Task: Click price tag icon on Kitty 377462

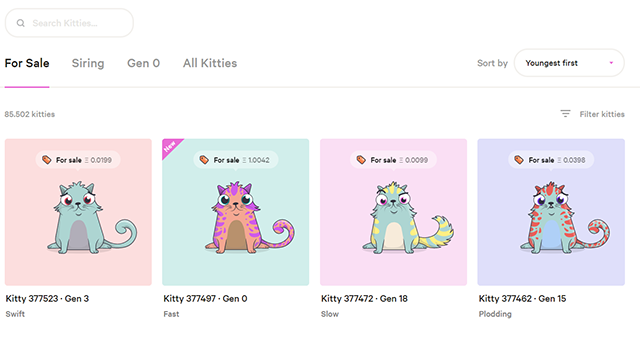Action: click(x=519, y=160)
